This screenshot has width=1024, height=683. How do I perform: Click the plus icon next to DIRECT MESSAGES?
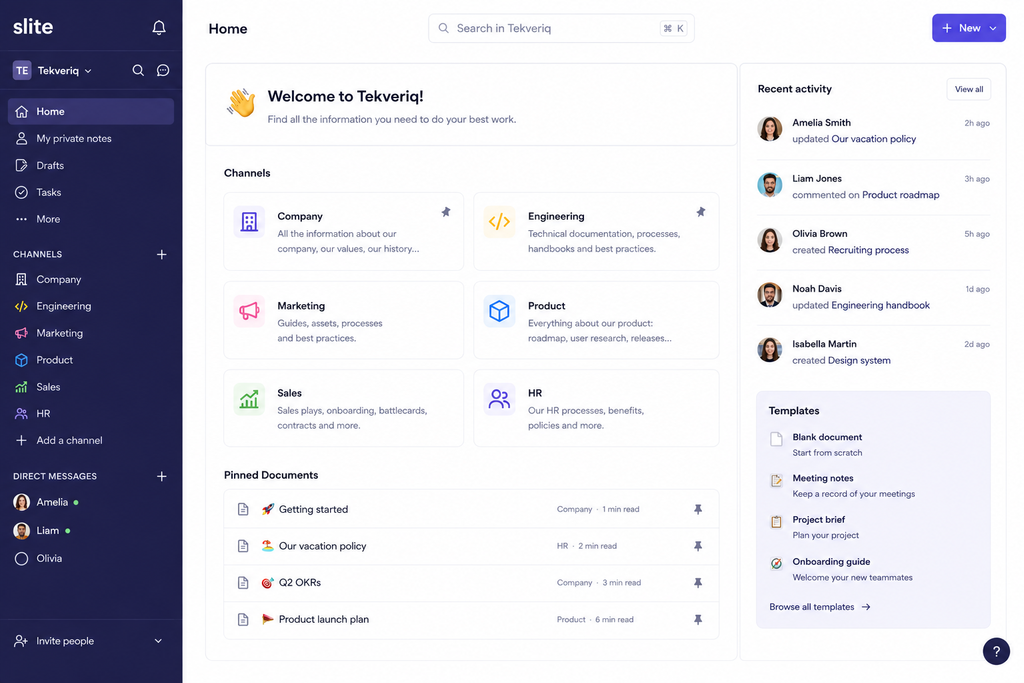click(161, 476)
